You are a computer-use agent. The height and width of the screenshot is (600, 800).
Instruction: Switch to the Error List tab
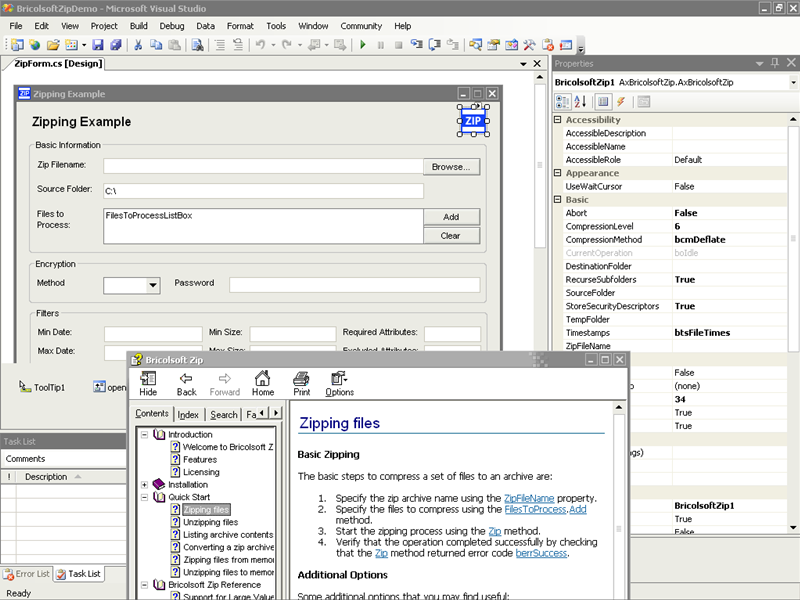pyautogui.click(x=27, y=574)
